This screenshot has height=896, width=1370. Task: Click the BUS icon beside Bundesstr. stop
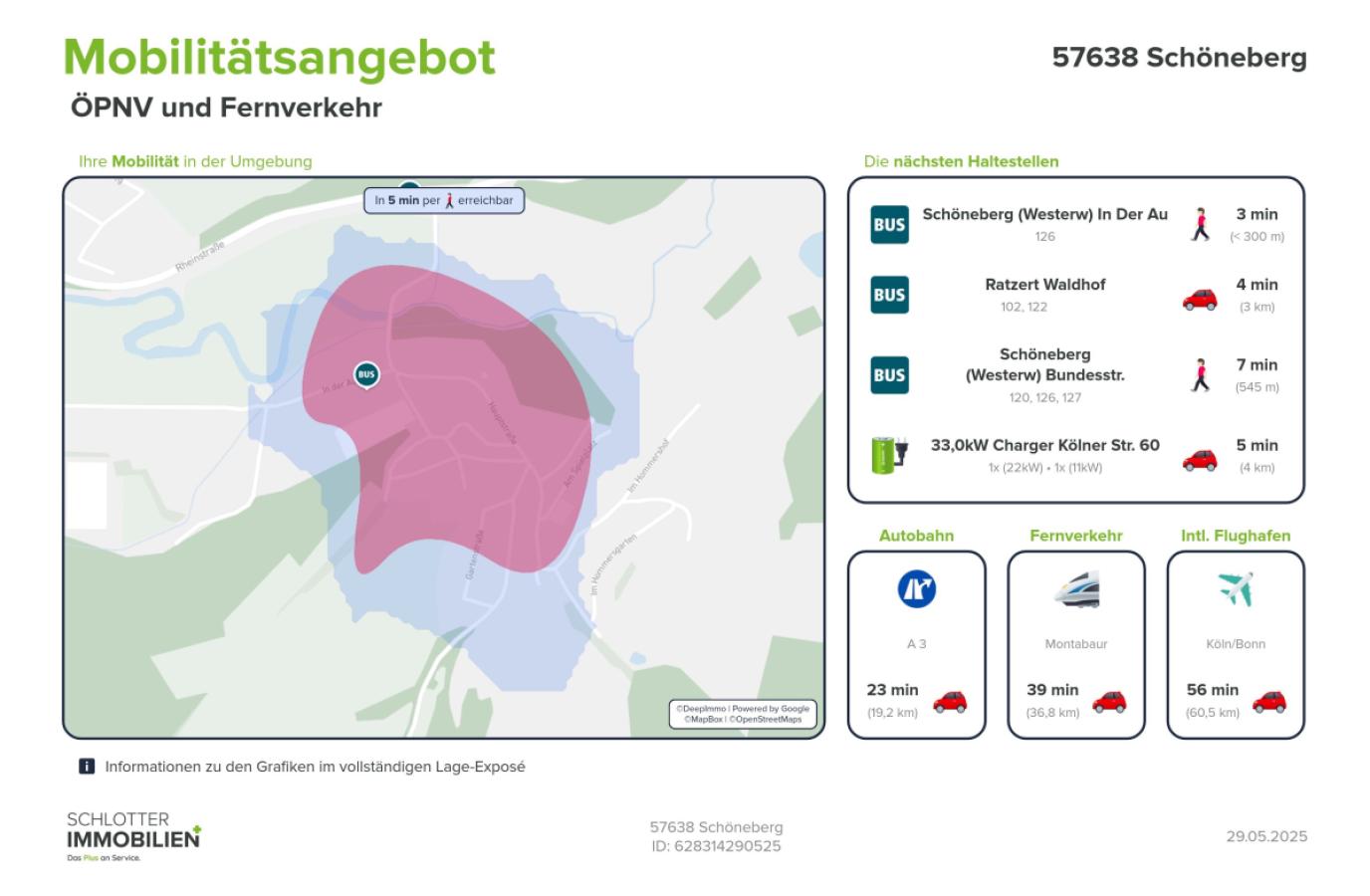click(889, 375)
